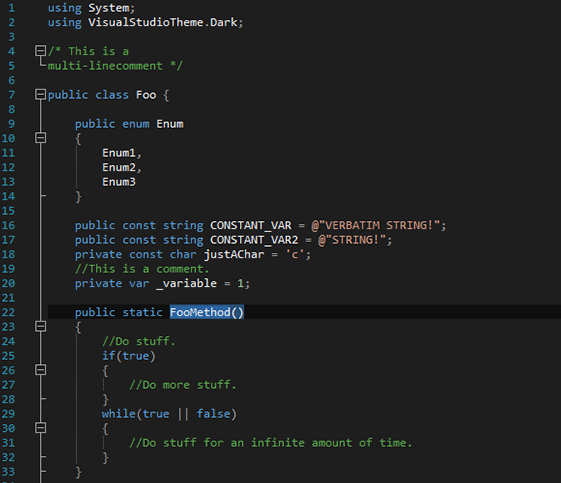
Task: Click the 'Enum3' member on line 13
Action: (x=119, y=182)
